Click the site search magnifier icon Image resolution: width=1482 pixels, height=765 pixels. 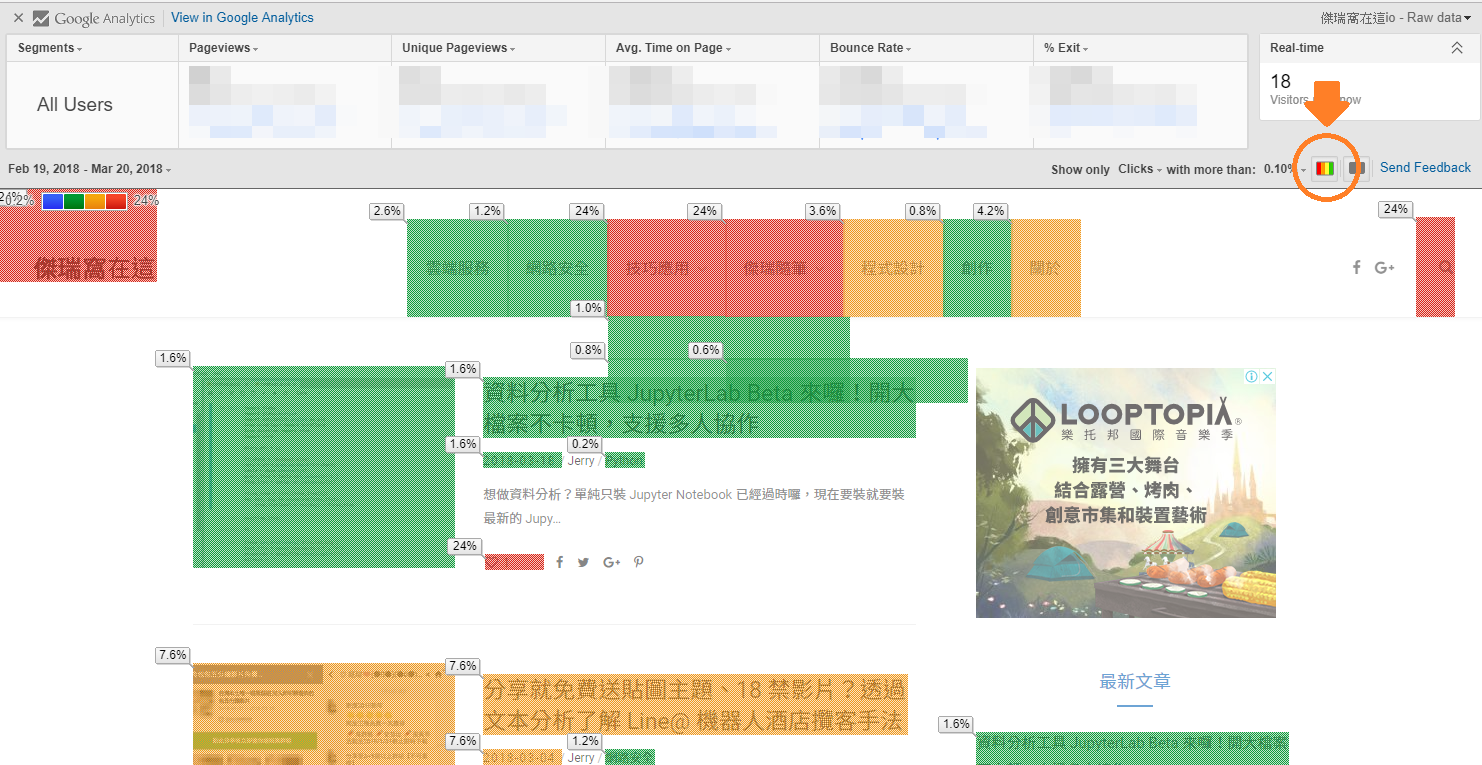(1446, 267)
